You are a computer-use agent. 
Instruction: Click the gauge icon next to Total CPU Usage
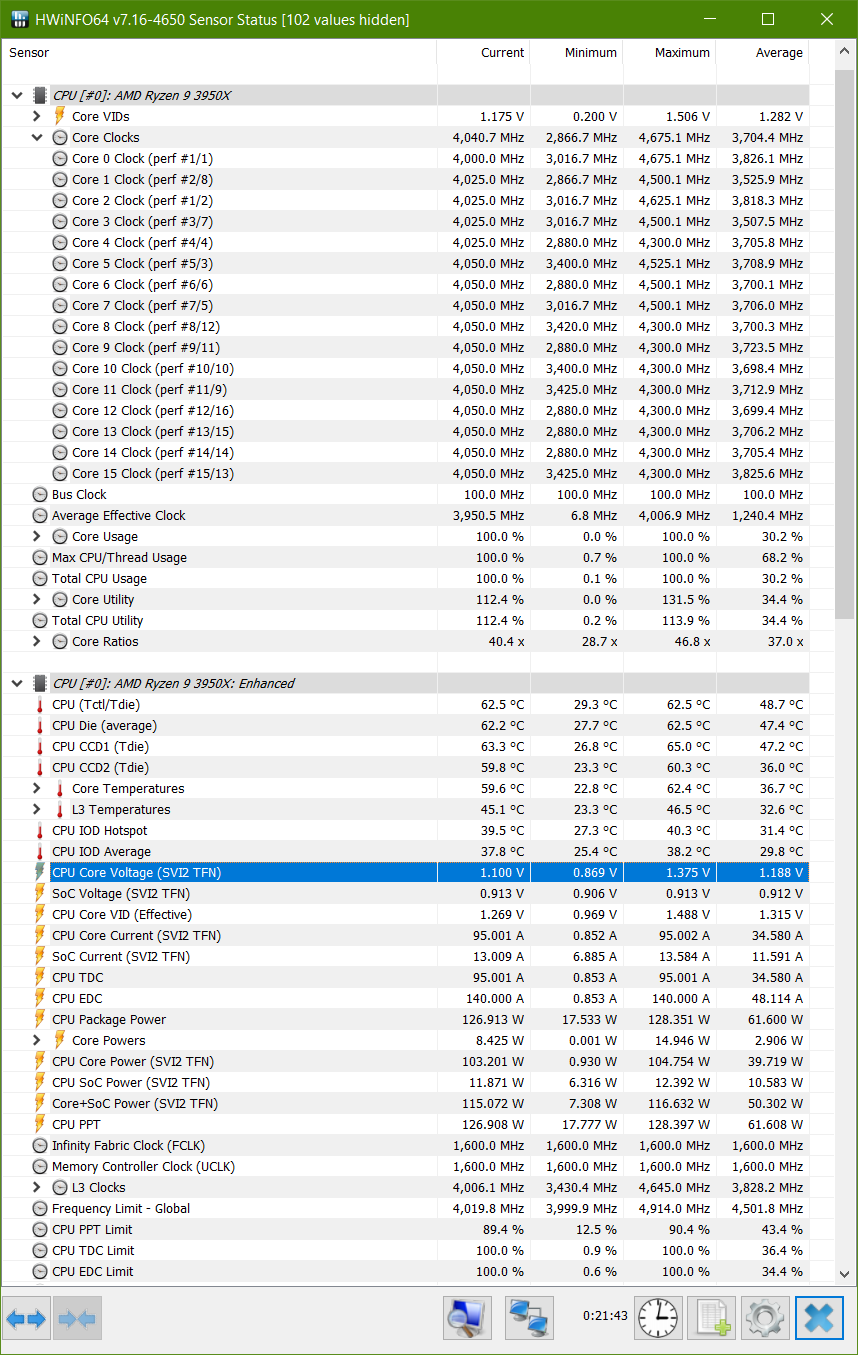coord(40,579)
